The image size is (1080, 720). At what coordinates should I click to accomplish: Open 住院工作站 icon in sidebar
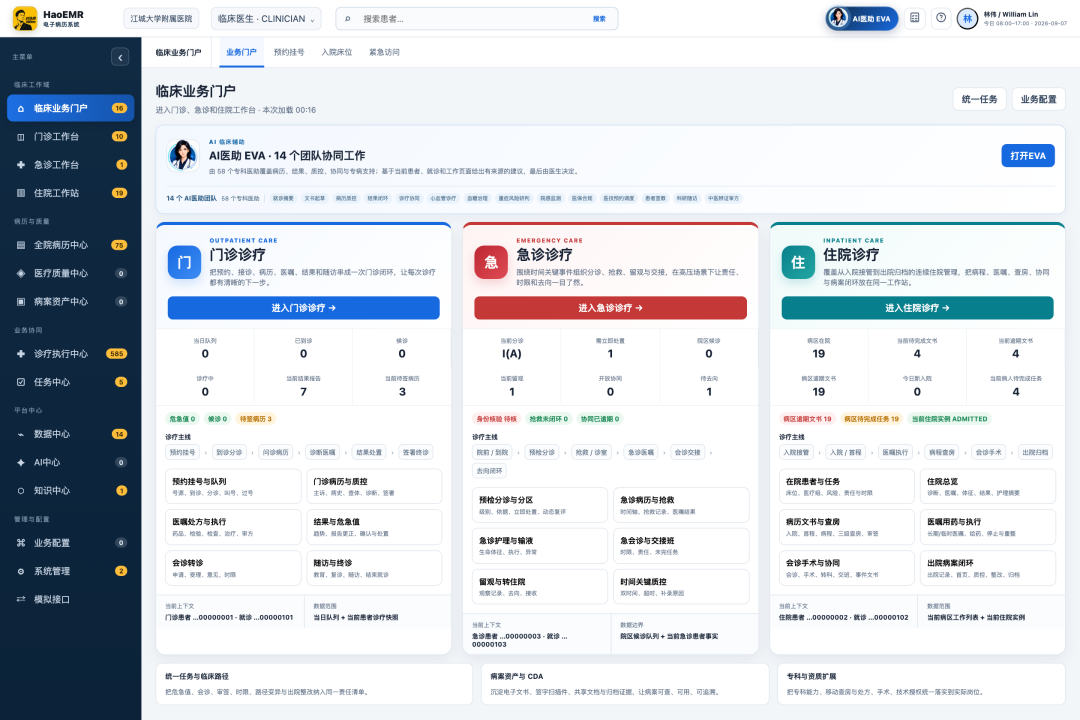(21, 194)
